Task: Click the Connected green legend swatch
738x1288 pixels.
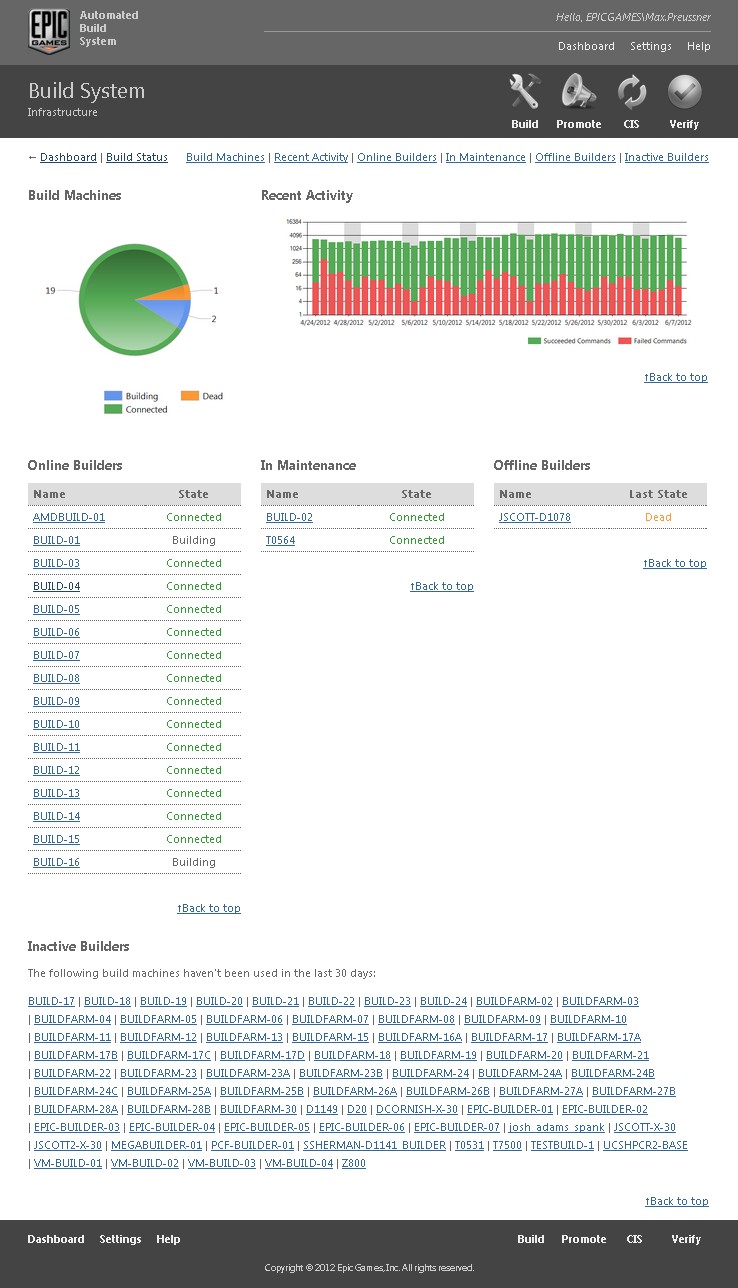Action: (113, 409)
